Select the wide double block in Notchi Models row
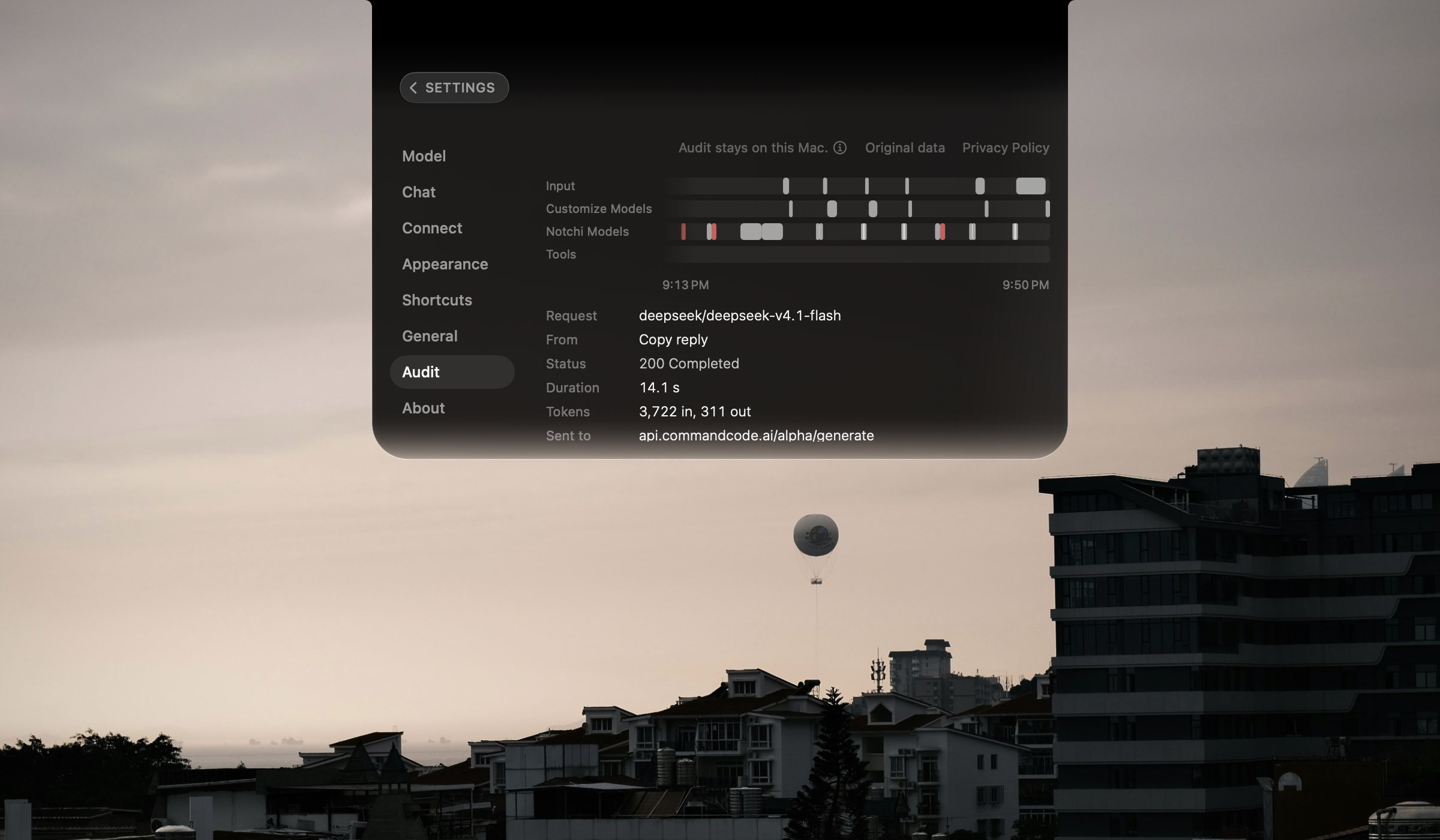 coord(761,232)
